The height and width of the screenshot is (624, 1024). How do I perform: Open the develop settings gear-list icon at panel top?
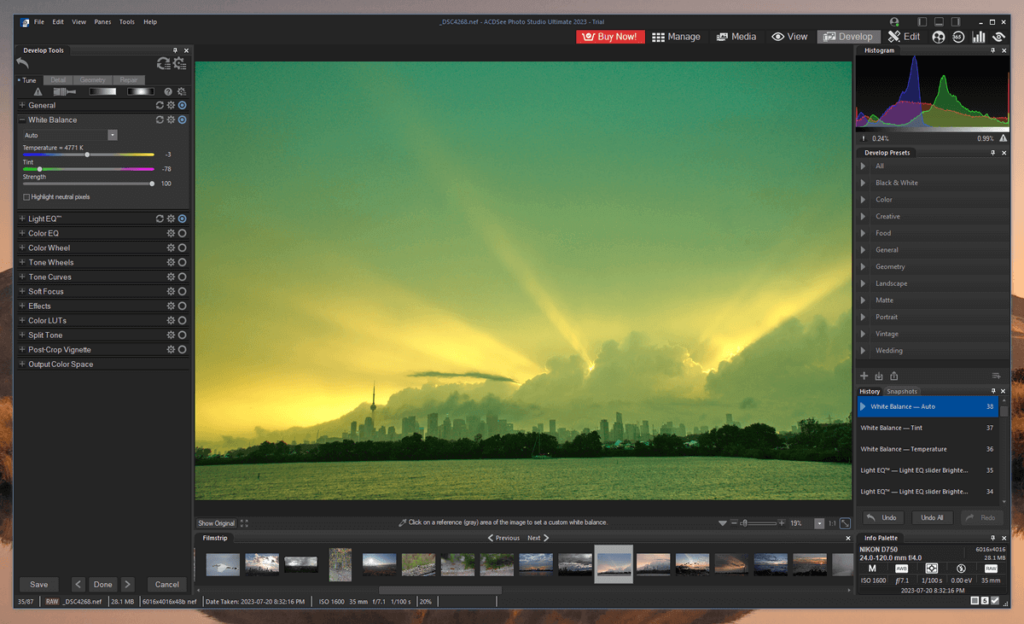[x=180, y=63]
